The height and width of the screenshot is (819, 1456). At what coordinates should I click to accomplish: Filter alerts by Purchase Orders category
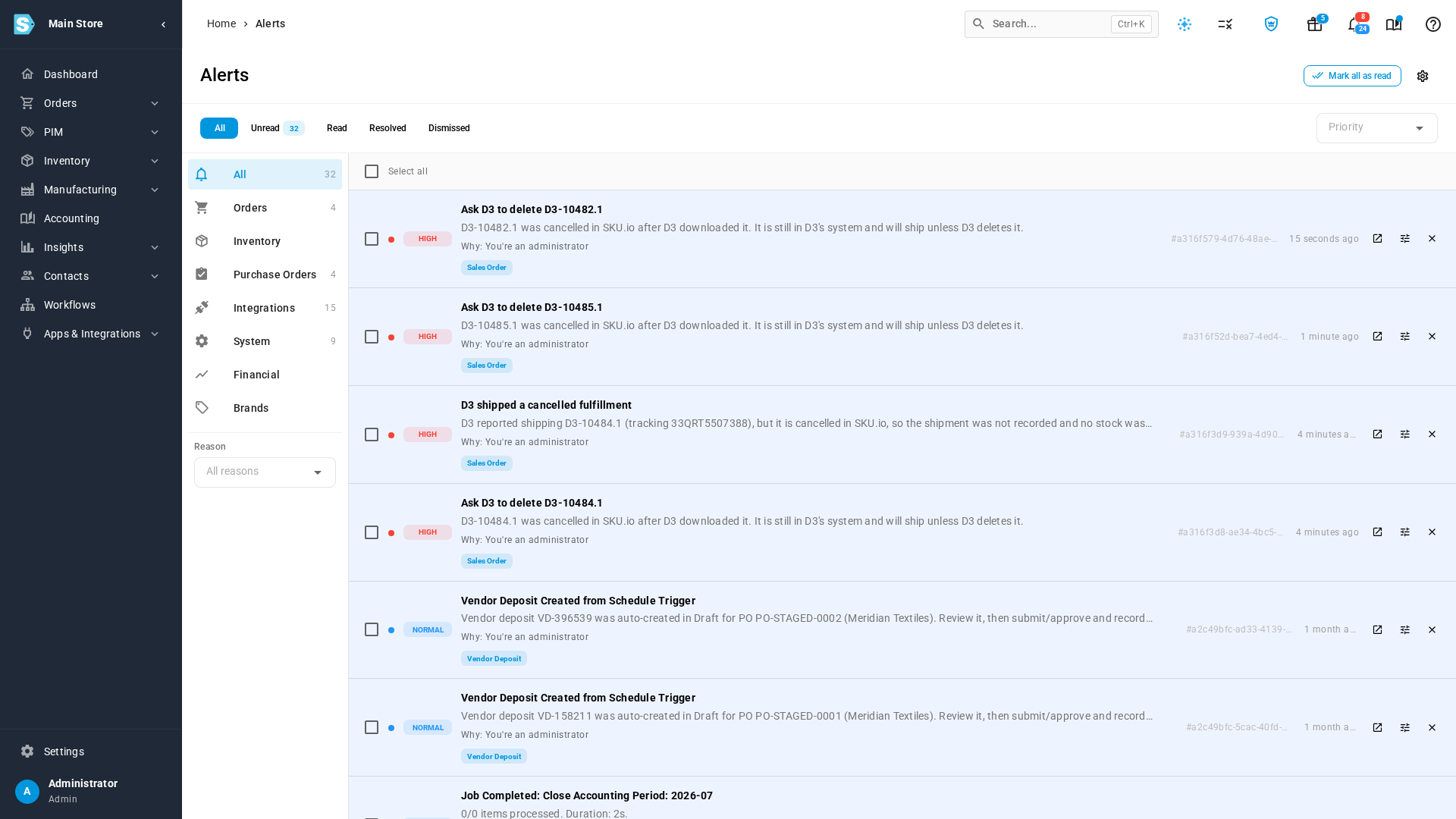tap(265, 275)
